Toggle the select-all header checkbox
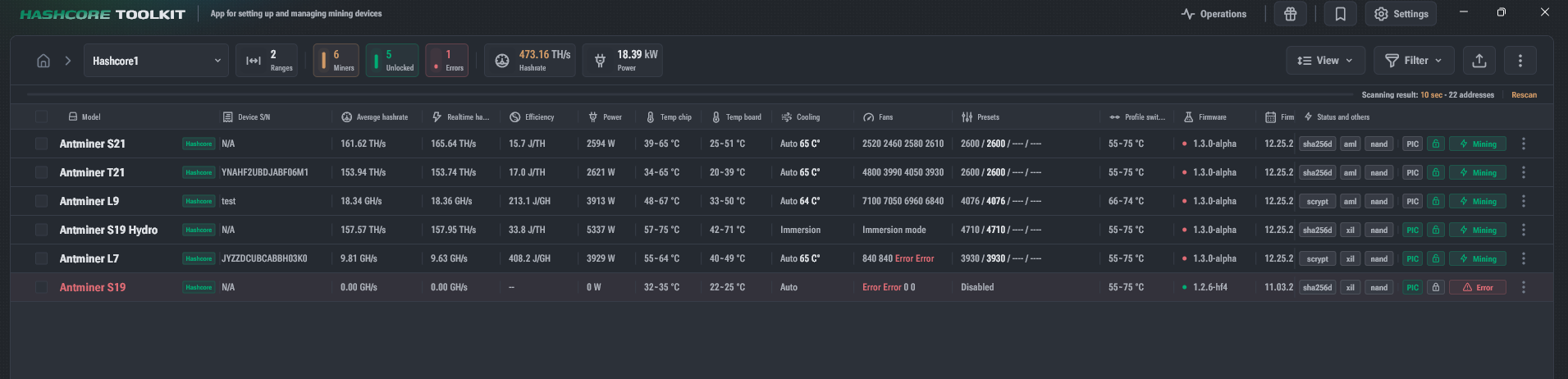This screenshot has height=379, width=1568. pyautogui.click(x=41, y=116)
